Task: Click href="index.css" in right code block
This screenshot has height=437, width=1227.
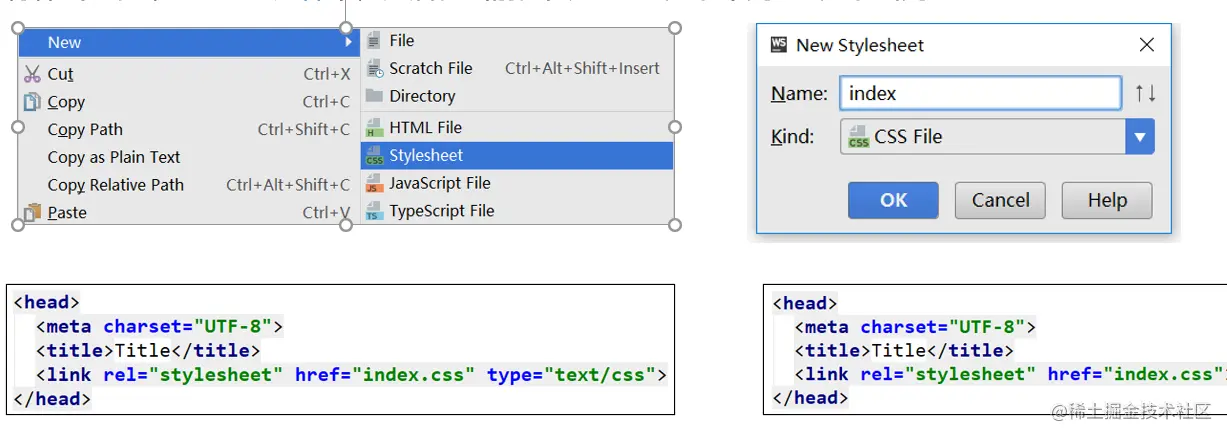Action: click(x=1133, y=374)
